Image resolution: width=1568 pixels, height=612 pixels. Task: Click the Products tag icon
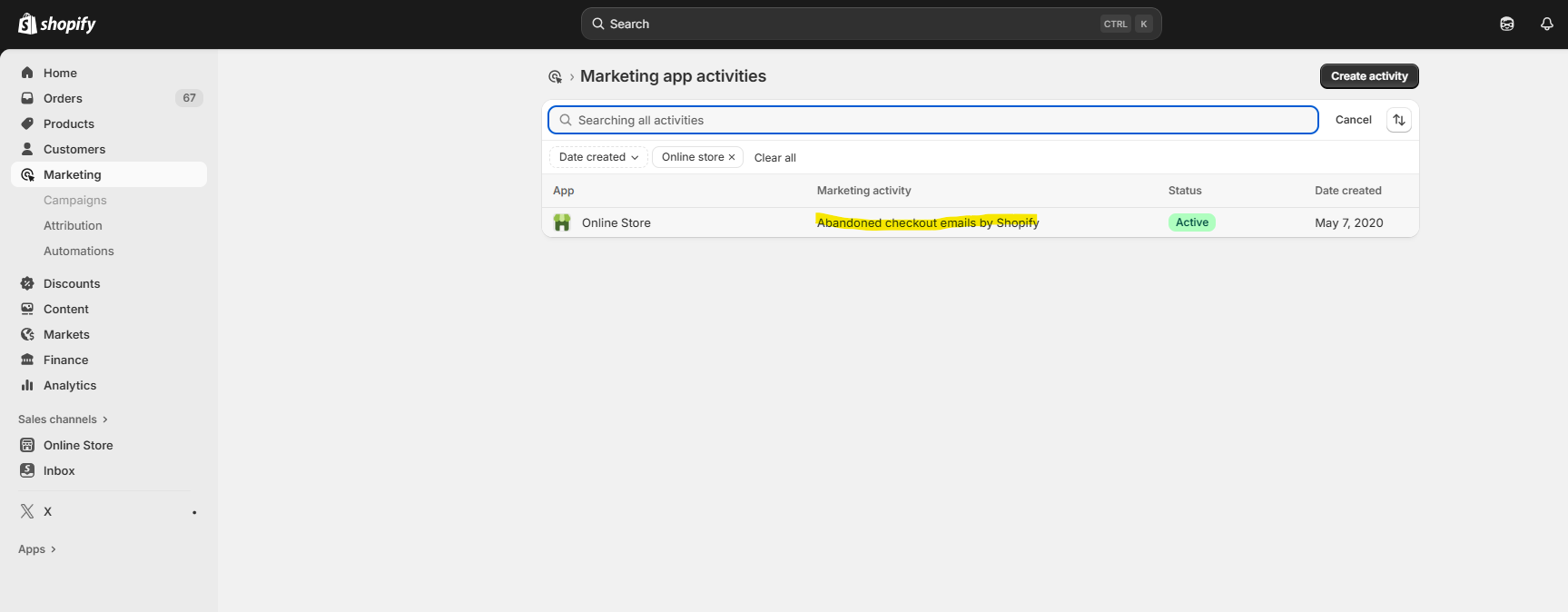coord(27,123)
